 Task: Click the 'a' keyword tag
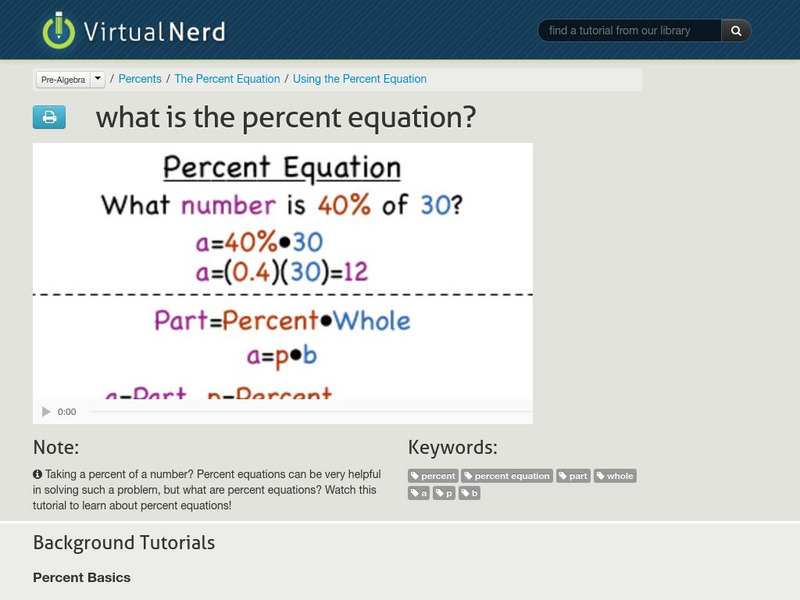click(x=418, y=492)
